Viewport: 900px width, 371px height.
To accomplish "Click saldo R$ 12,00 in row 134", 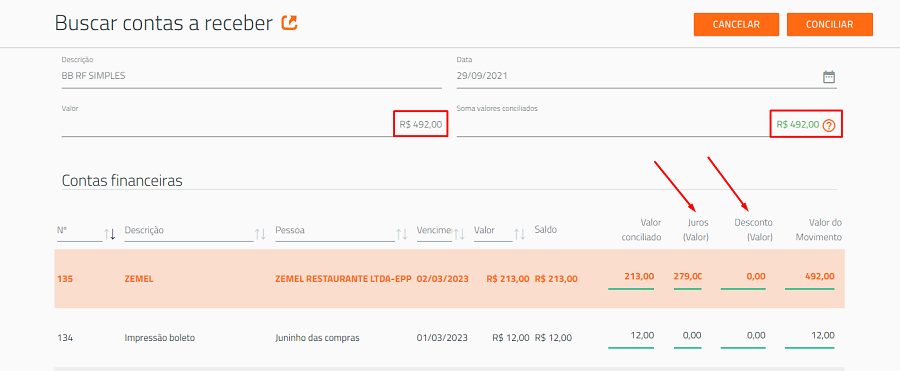I will point(553,338).
